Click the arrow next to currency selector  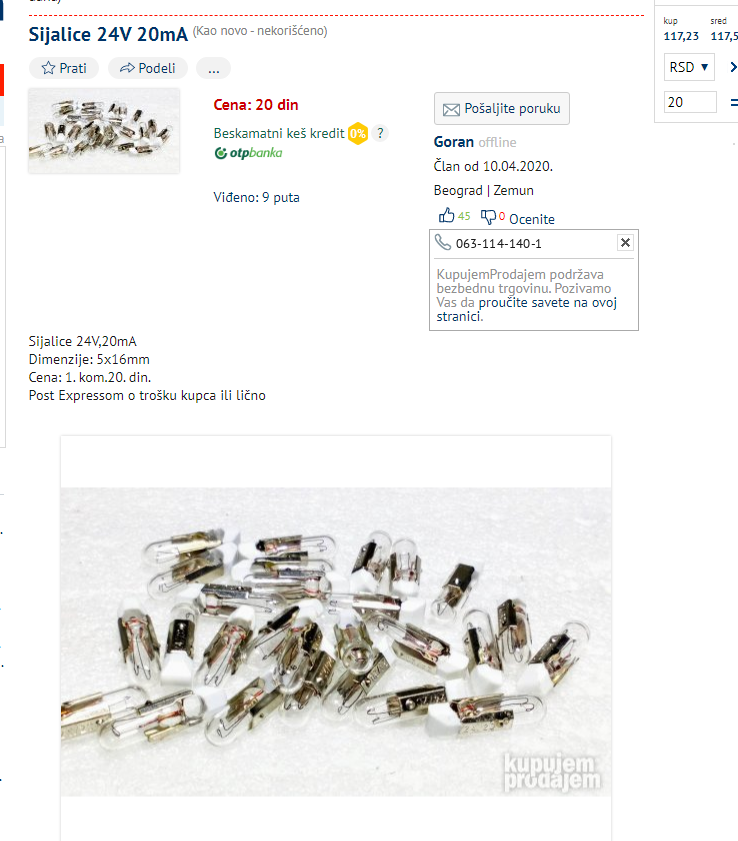tap(733, 68)
